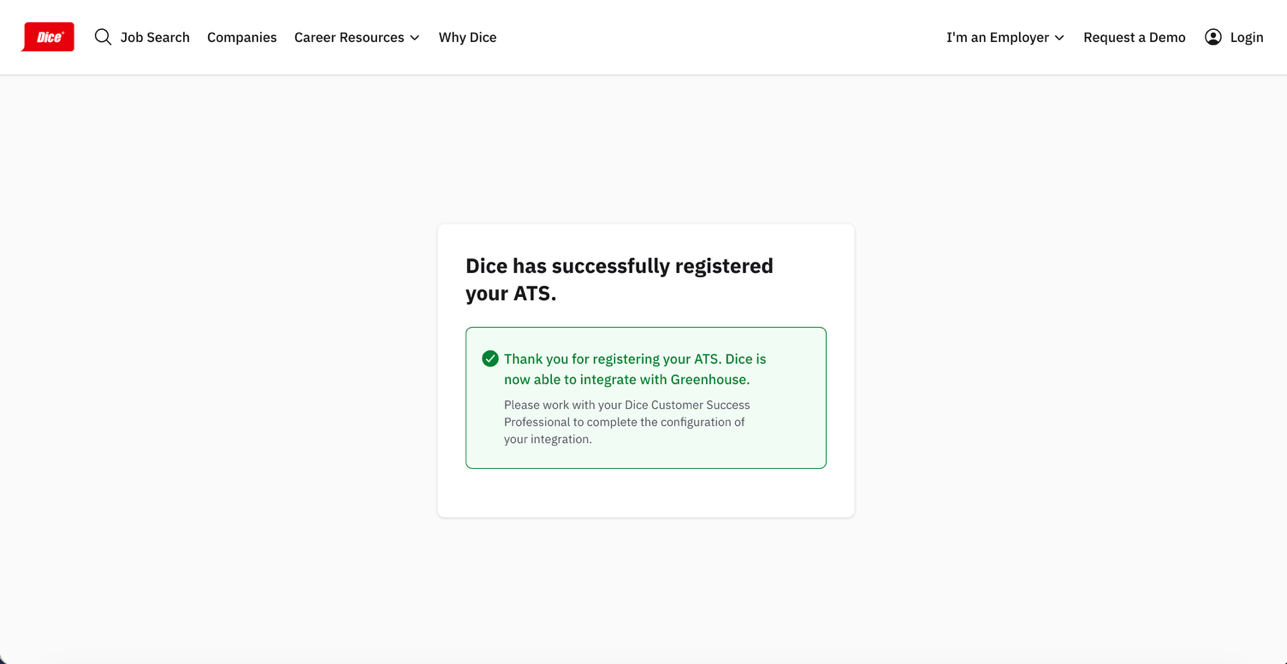Click 'your ATS.' on the heading's second line
This screenshot has height=664, width=1287.
click(x=511, y=293)
